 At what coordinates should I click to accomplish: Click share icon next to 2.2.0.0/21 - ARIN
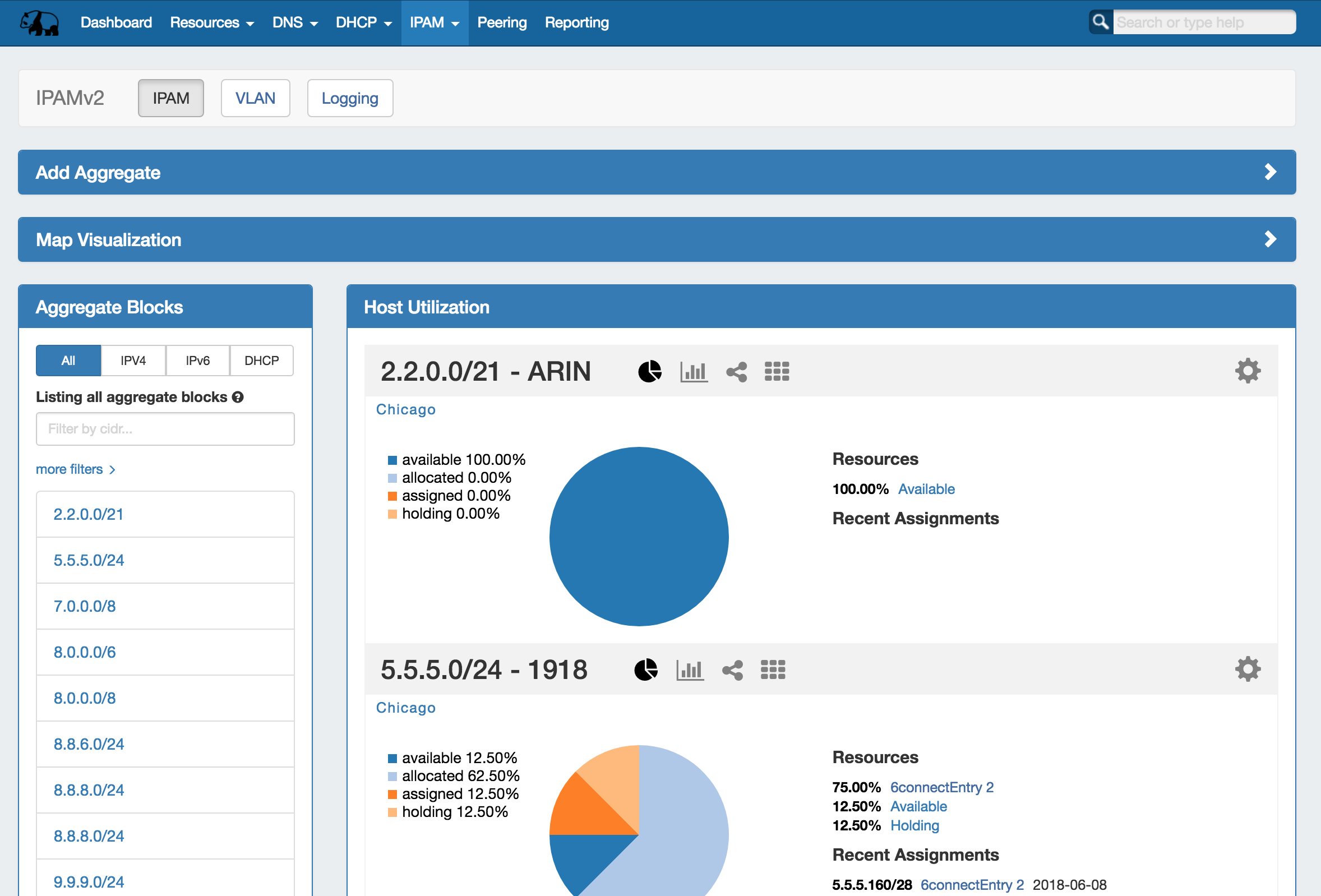(x=736, y=372)
